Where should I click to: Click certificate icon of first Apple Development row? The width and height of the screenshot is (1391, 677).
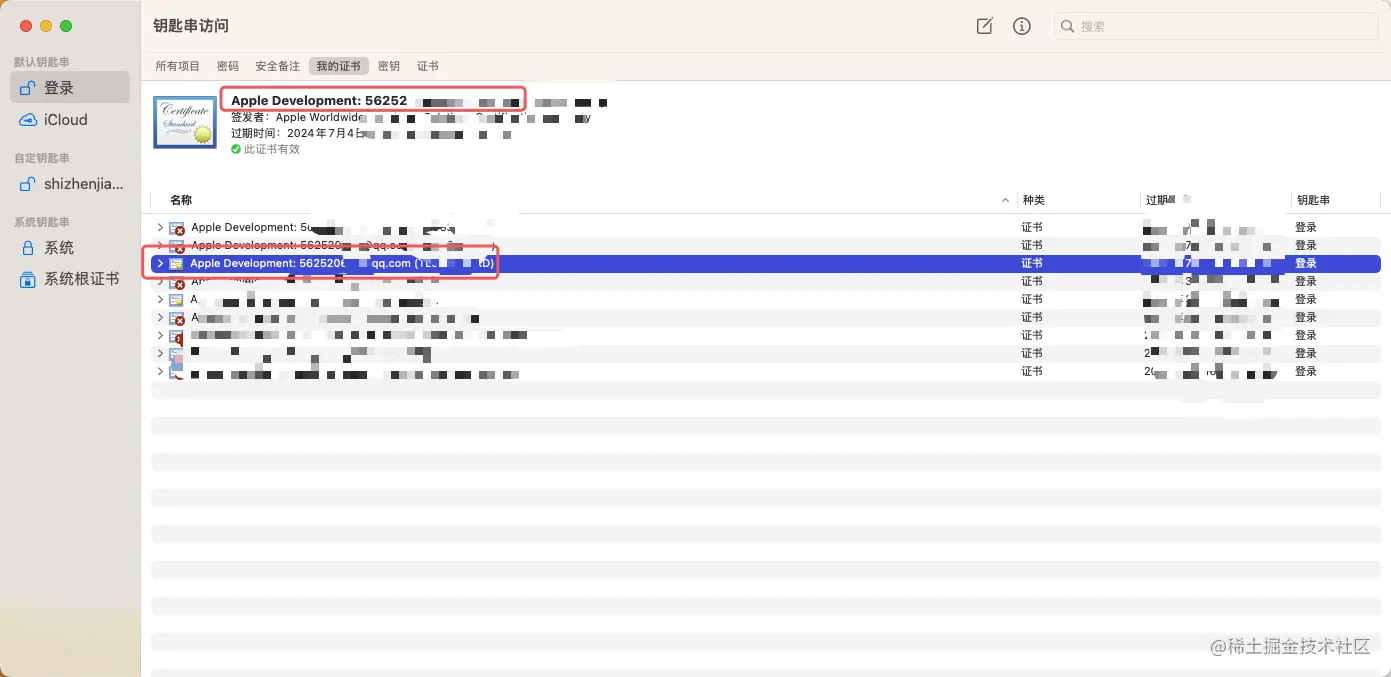pos(177,228)
